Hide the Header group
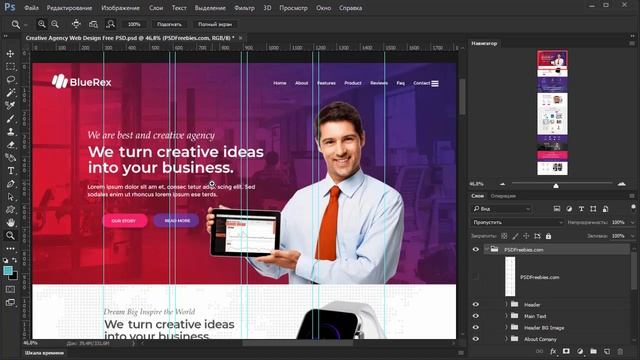This screenshot has width=640, height=360. (x=476, y=304)
